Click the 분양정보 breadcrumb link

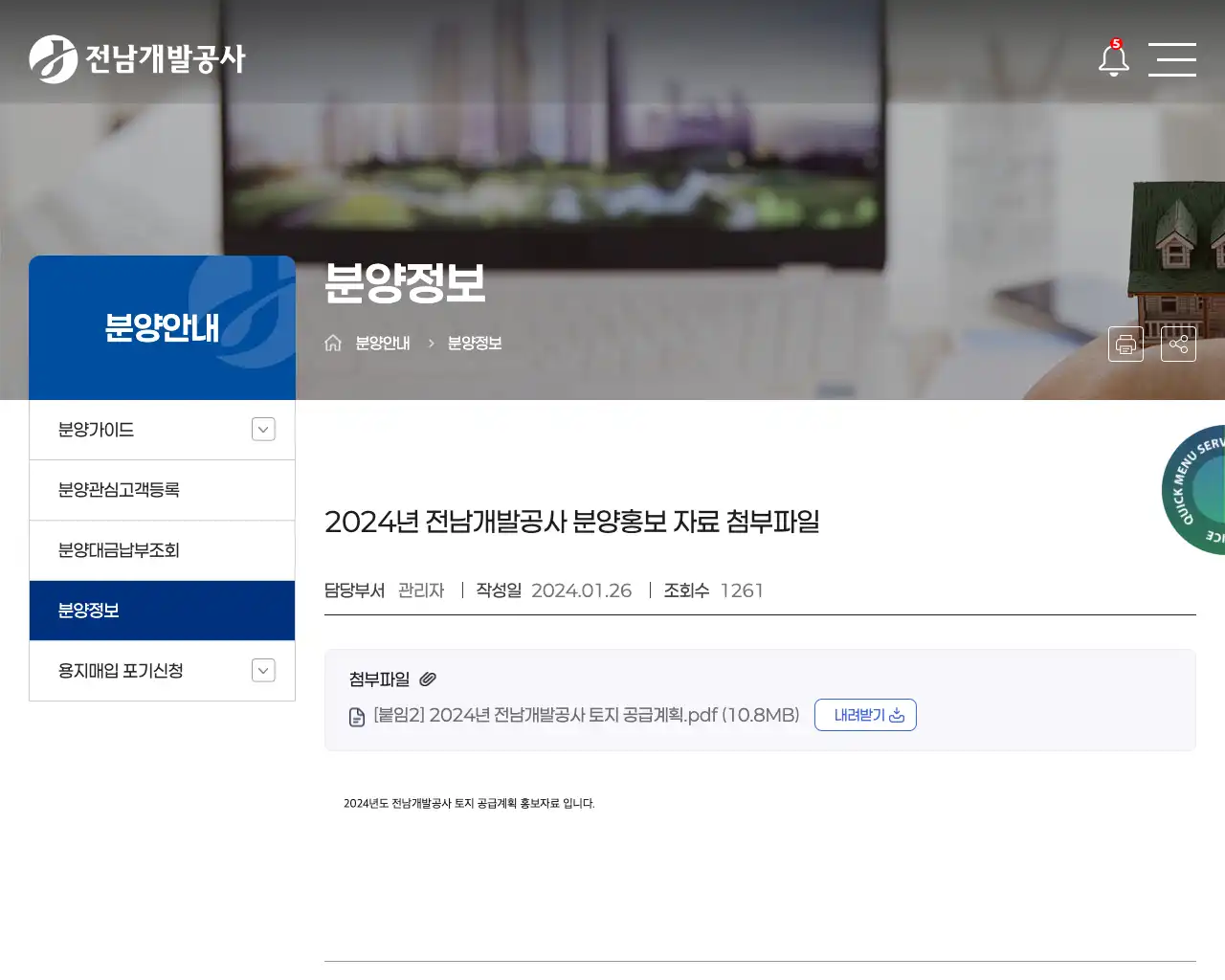pos(475,344)
